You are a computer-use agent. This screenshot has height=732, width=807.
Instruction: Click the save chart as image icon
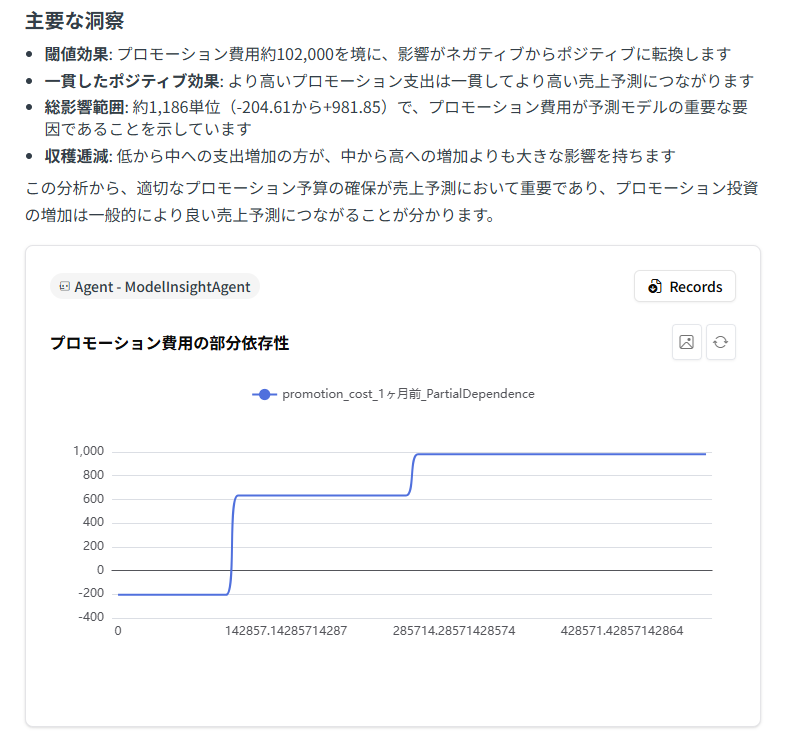pos(686,342)
